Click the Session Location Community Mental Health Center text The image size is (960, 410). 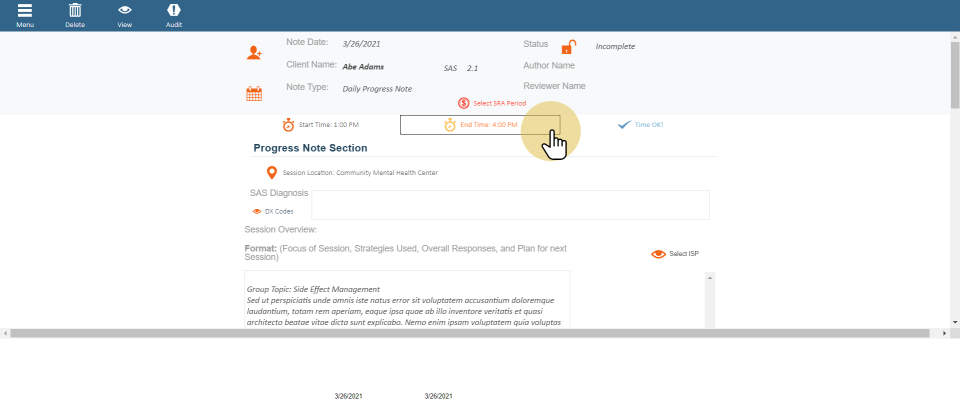tap(360, 173)
